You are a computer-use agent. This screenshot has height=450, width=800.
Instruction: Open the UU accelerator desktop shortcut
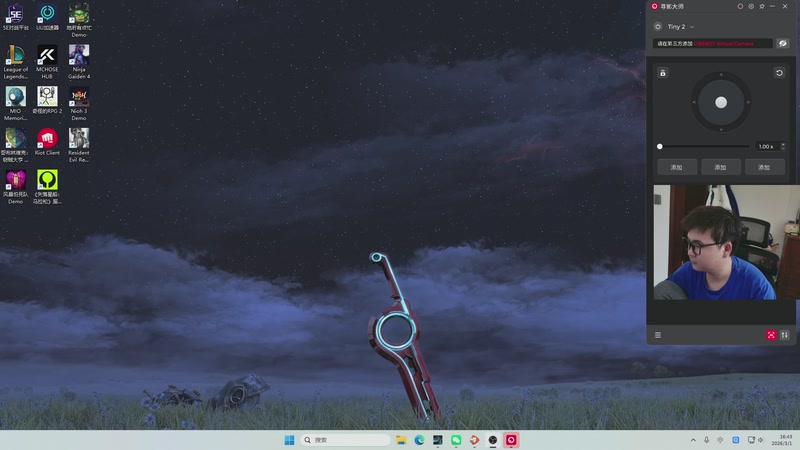tap(47, 17)
